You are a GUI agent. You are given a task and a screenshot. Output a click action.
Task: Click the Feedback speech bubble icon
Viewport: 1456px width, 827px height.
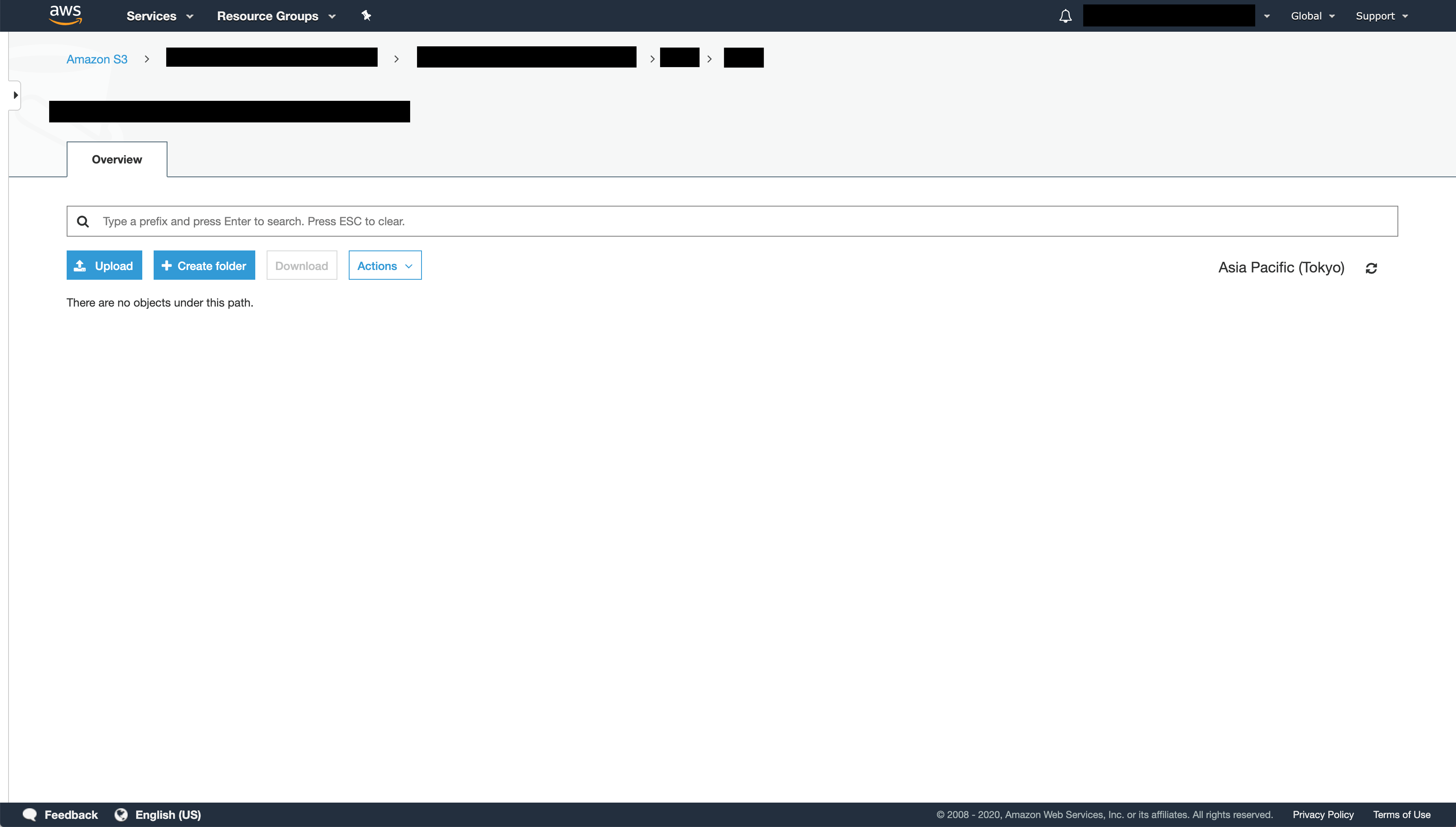pyautogui.click(x=30, y=814)
